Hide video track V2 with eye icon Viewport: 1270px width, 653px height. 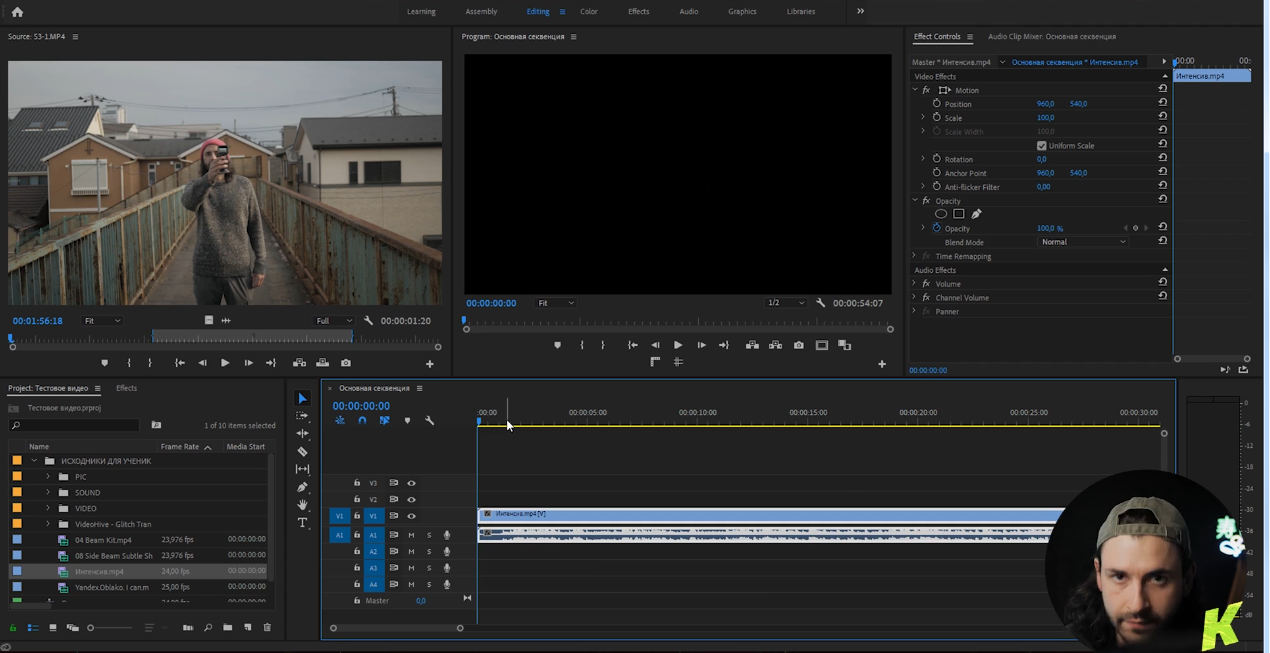(411, 499)
